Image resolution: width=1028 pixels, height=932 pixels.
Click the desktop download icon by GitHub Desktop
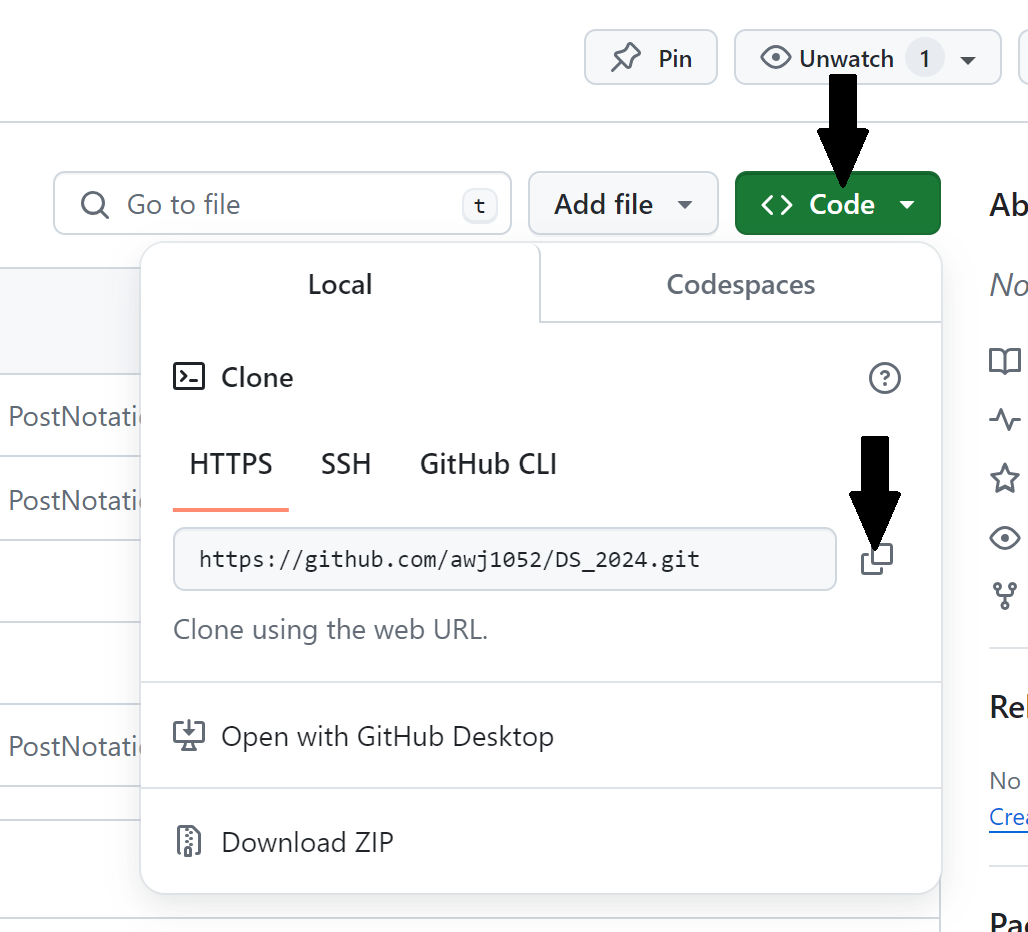(189, 735)
